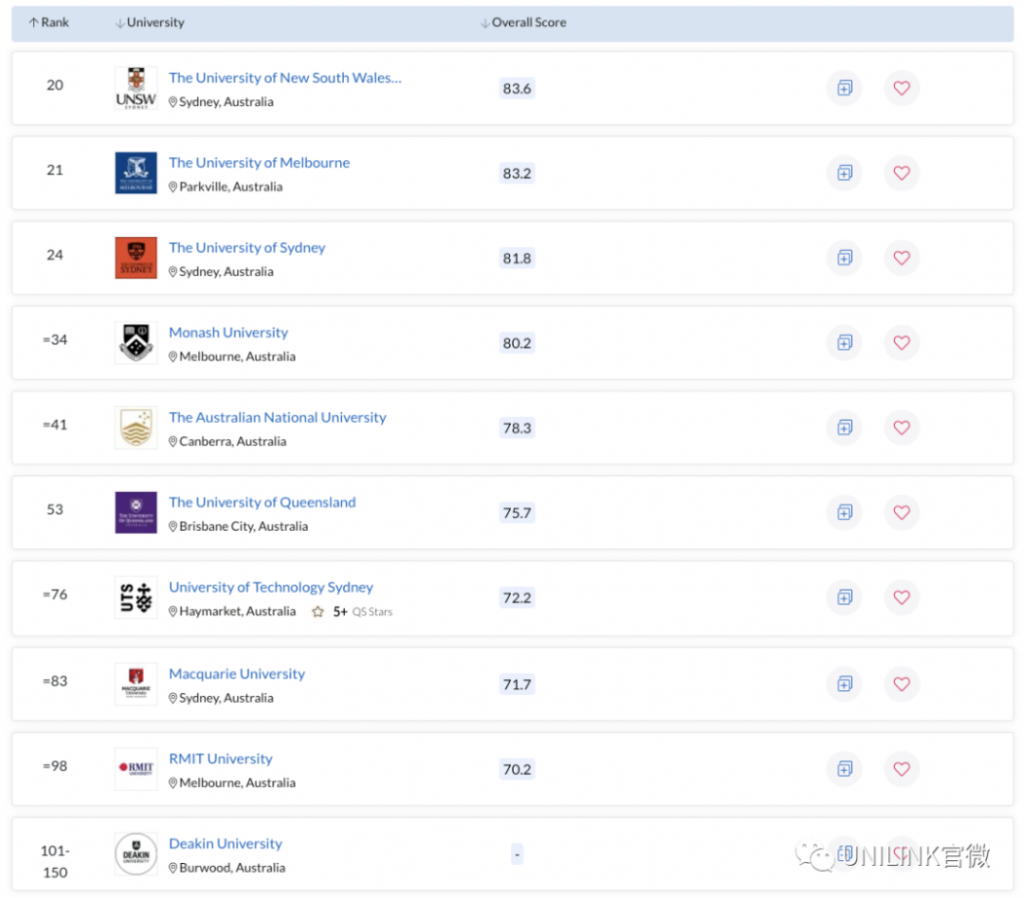The width and height of the screenshot is (1024, 898).
Task: Click the Parkville, Australia location
Action: click(x=225, y=187)
